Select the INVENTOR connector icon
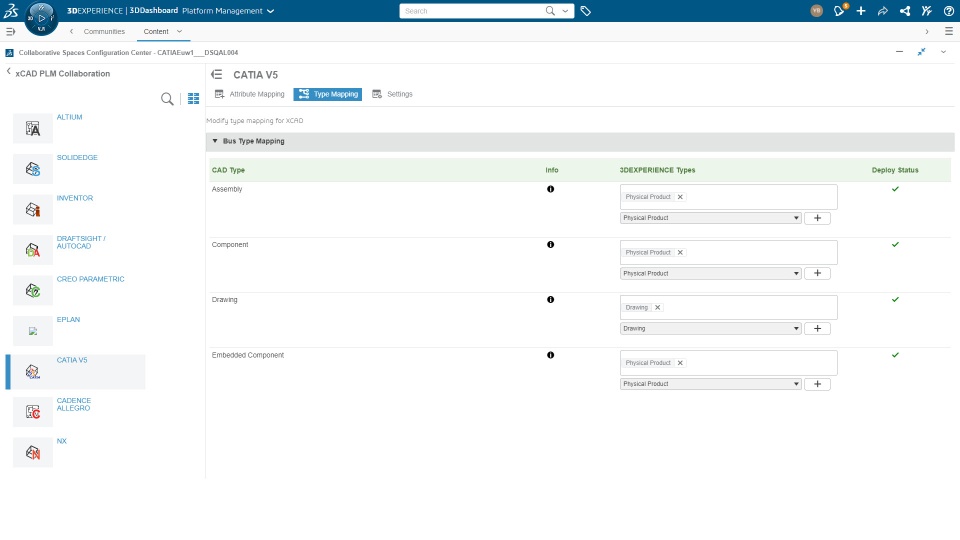Viewport: 960px width, 540px height. click(x=33, y=209)
